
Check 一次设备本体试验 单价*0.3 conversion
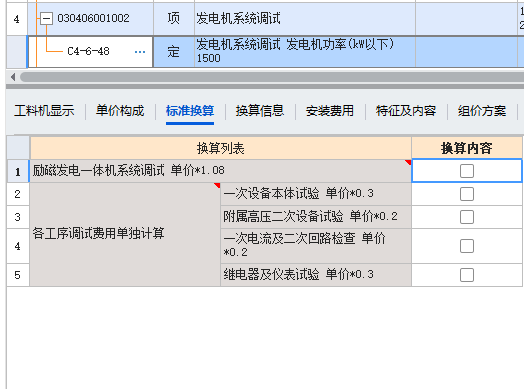467,194
